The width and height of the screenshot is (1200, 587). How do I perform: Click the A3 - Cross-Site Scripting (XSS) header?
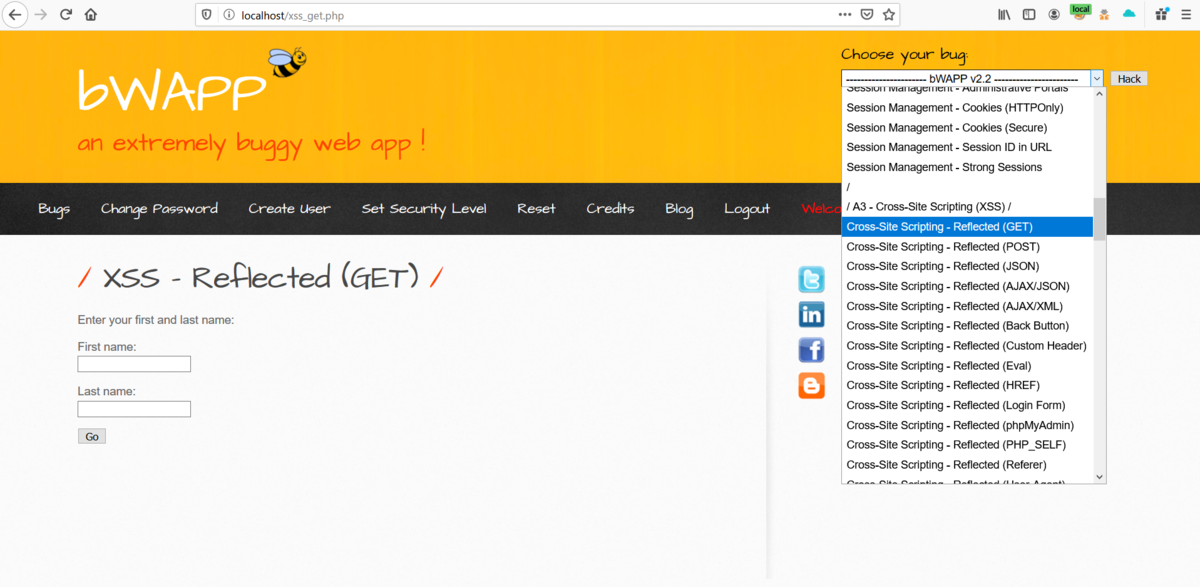[x=967, y=207]
